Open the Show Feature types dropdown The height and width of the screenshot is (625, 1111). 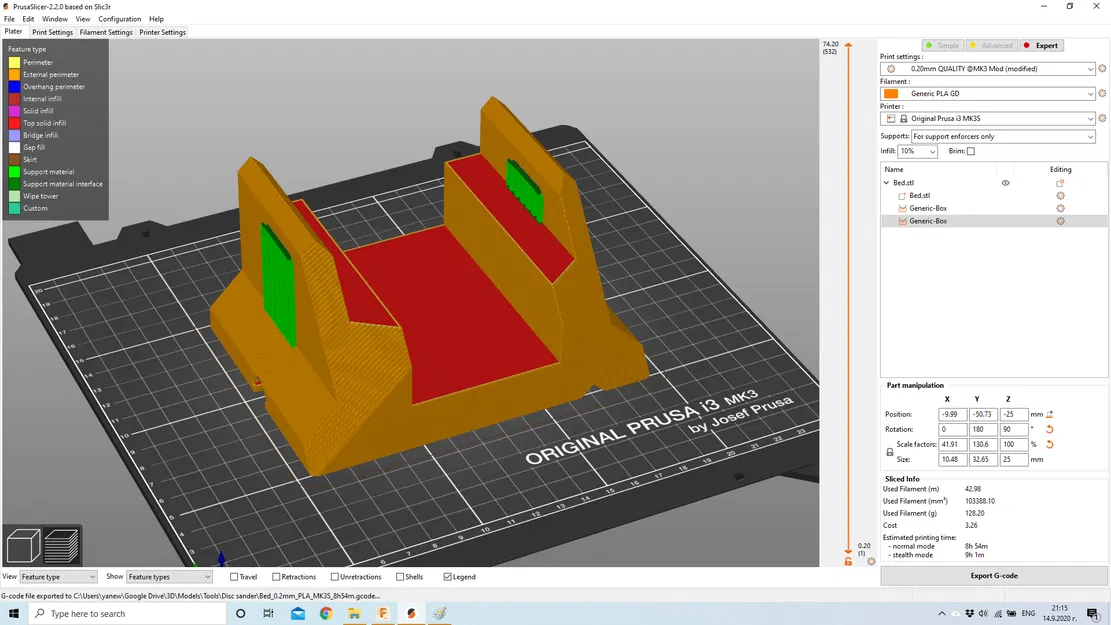(169, 577)
